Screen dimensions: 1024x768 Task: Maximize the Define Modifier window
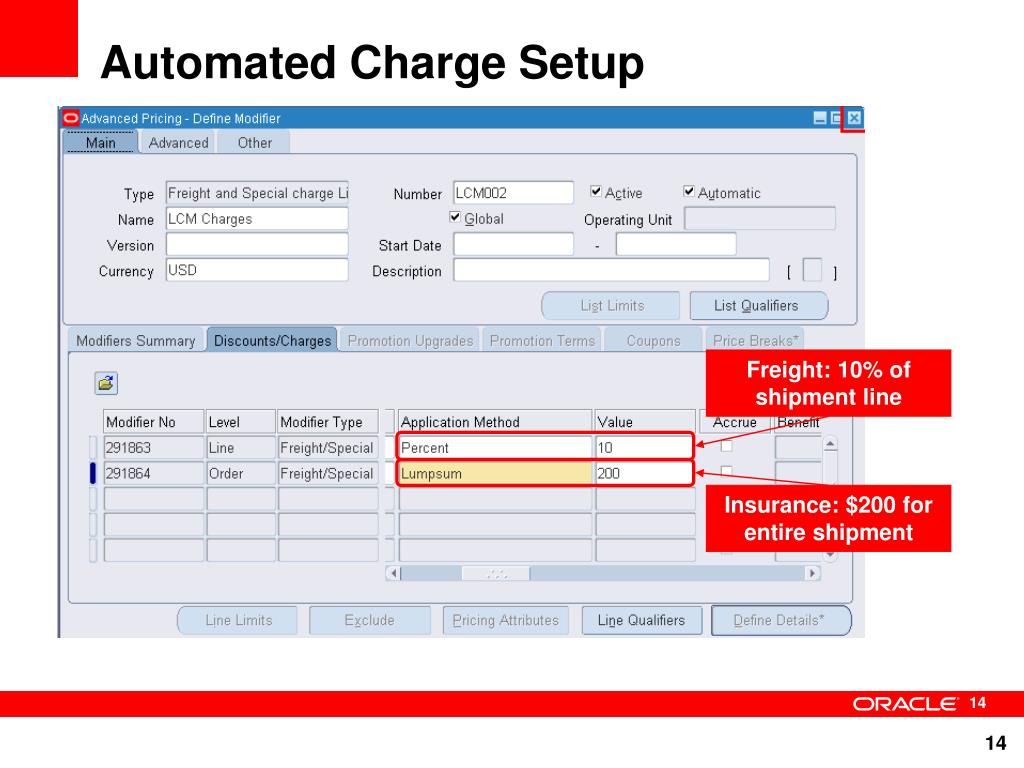point(837,118)
